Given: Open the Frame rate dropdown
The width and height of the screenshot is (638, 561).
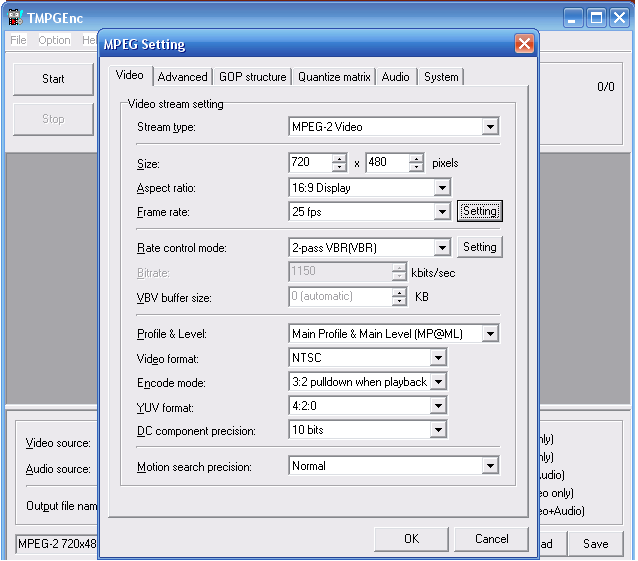Looking at the screenshot, I should pos(442,212).
